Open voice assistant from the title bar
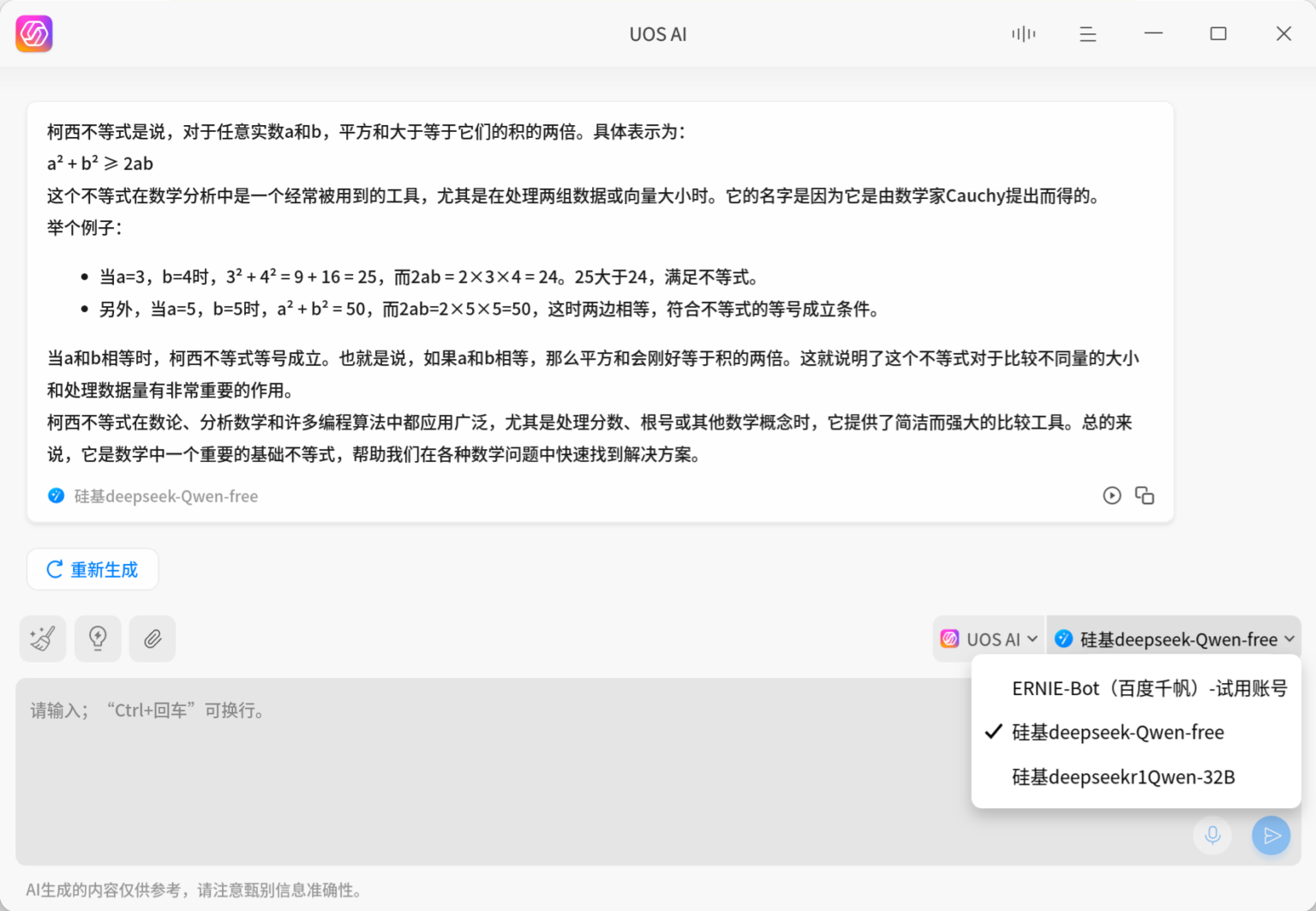This screenshot has height=911, width=1316. (1023, 33)
